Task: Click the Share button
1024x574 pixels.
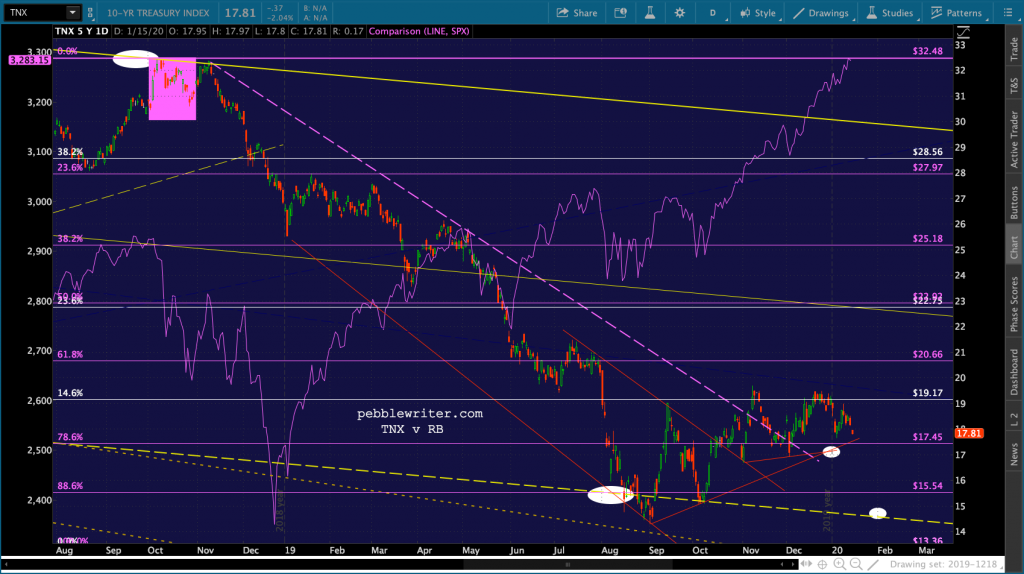Action: click(x=577, y=13)
